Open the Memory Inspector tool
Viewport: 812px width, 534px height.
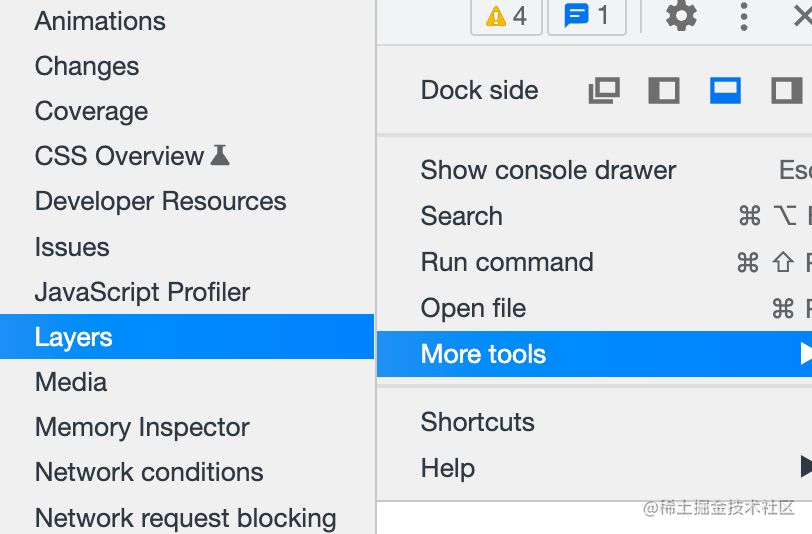coord(142,427)
